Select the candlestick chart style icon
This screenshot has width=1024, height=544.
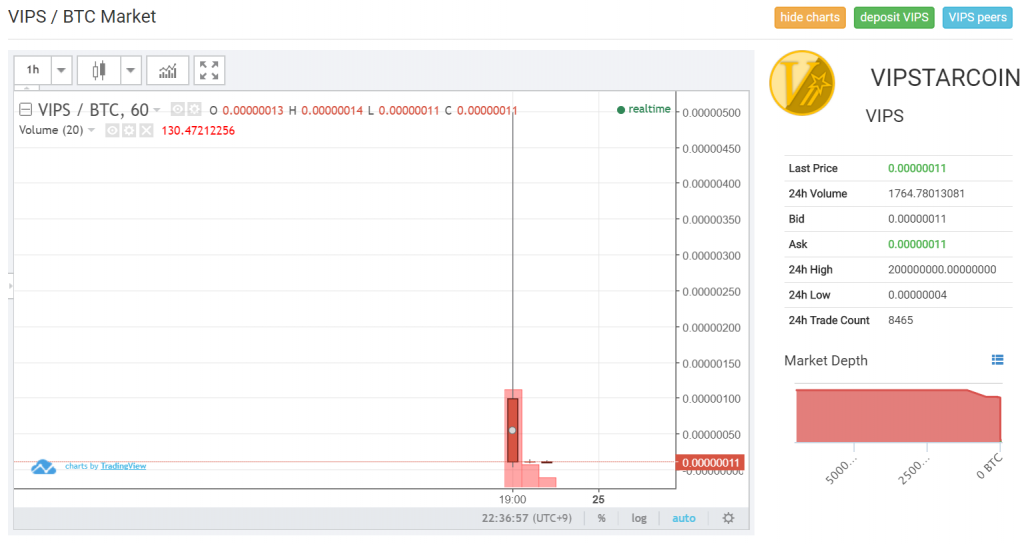(99, 70)
